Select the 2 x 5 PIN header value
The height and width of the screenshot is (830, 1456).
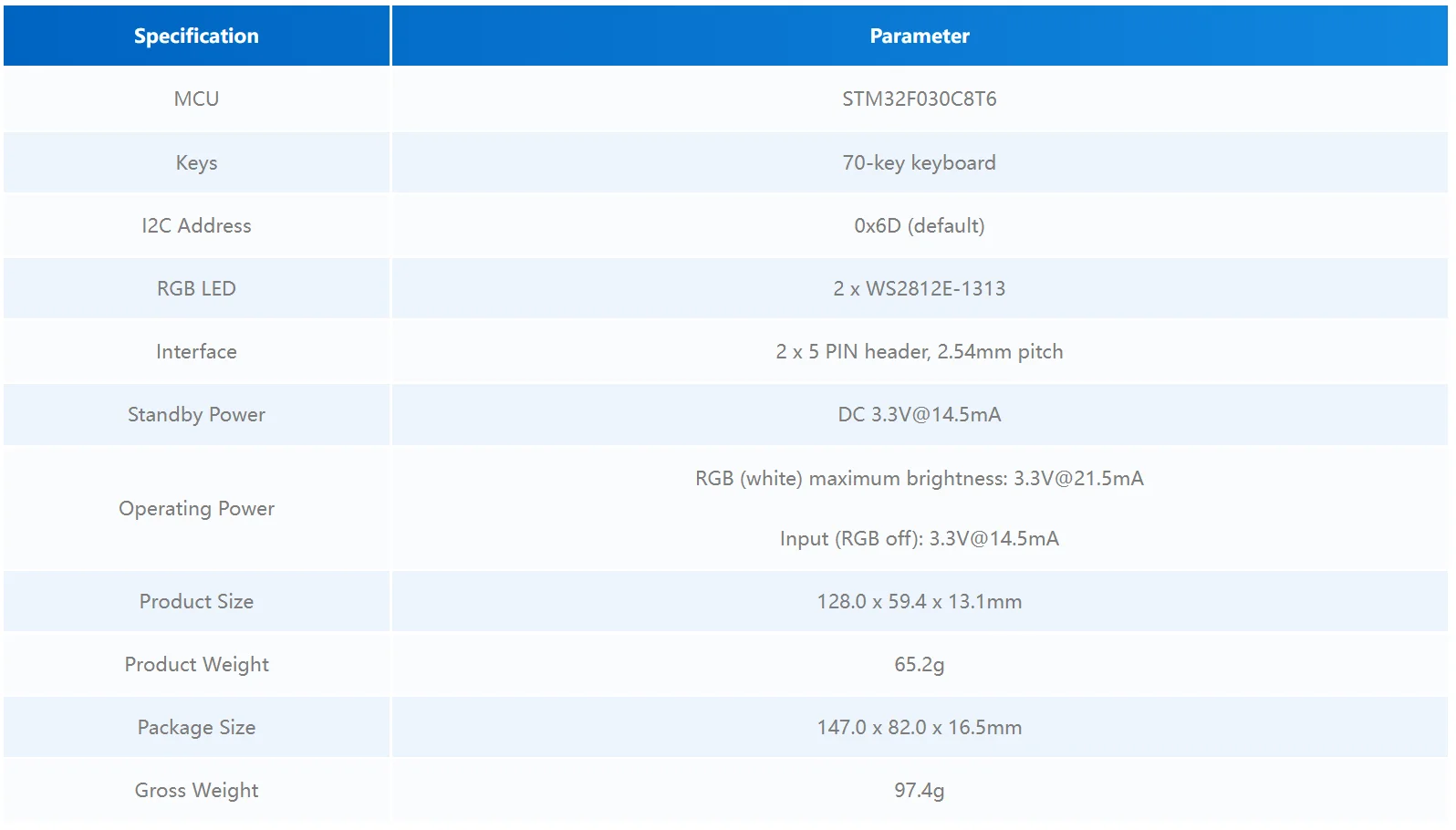(x=920, y=351)
